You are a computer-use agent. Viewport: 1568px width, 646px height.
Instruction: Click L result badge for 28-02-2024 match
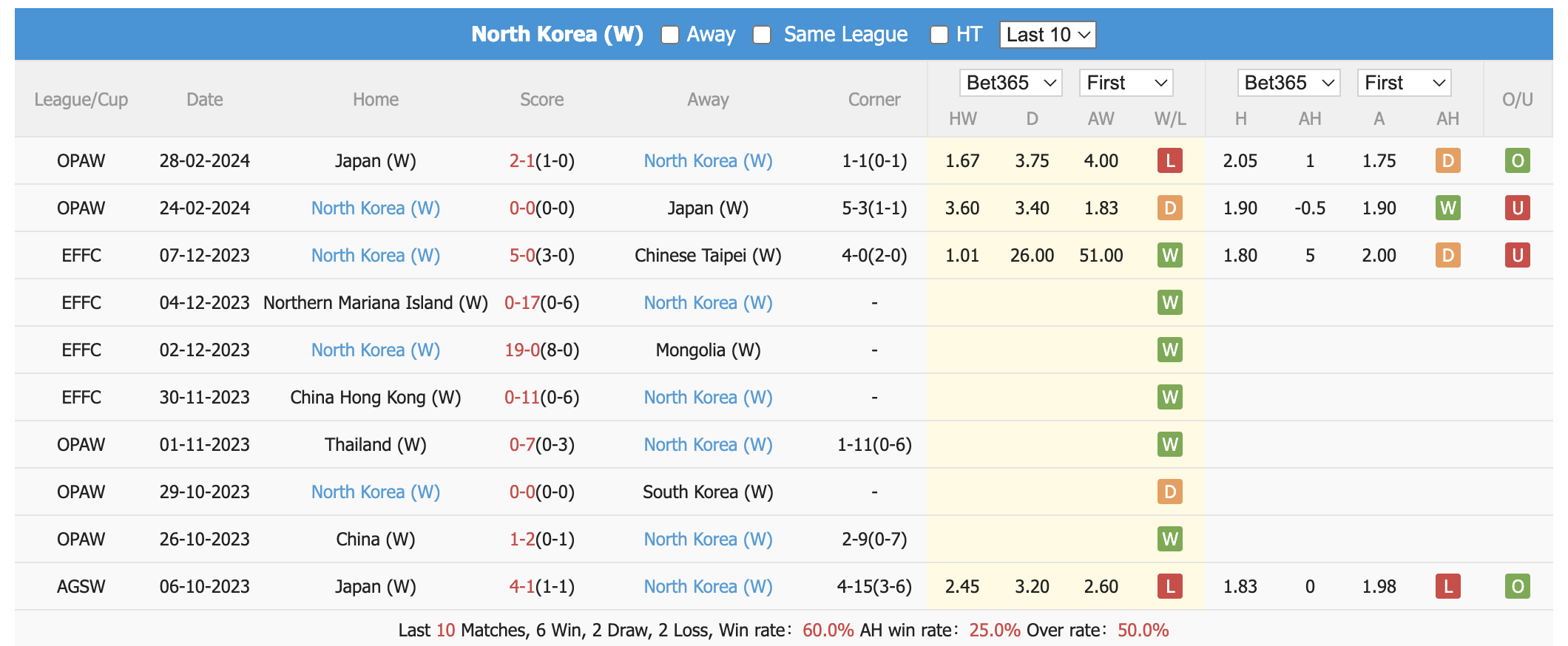pos(1170,160)
